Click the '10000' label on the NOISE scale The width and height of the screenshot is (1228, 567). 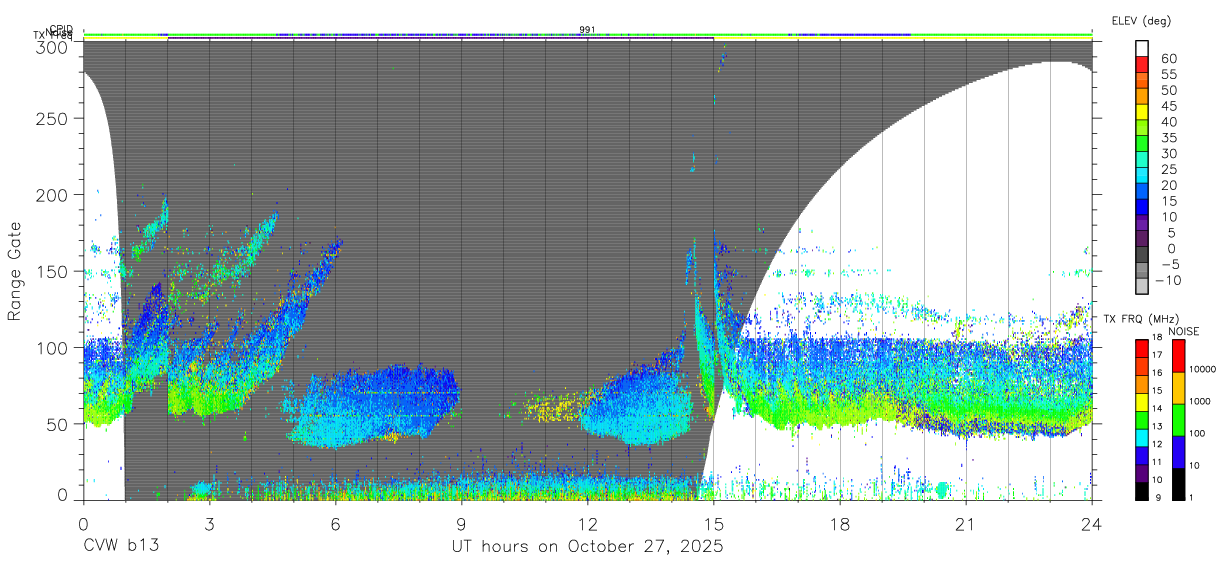(1204, 370)
